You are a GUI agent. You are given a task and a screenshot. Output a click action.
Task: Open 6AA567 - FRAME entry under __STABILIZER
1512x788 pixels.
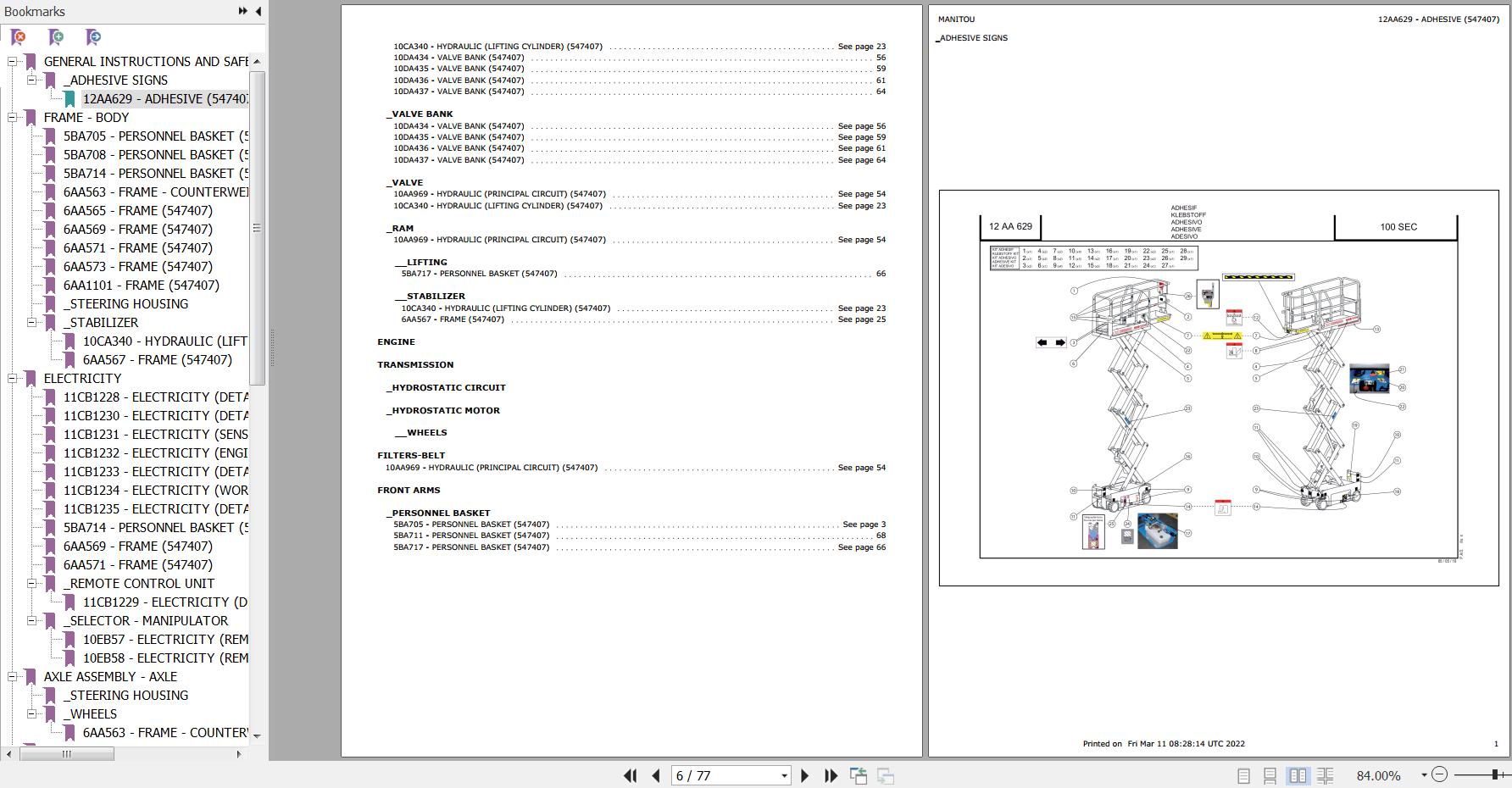[453, 319]
